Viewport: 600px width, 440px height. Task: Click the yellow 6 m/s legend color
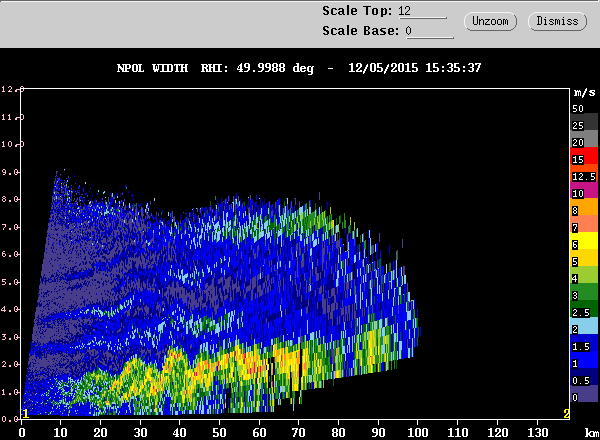click(584, 241)
